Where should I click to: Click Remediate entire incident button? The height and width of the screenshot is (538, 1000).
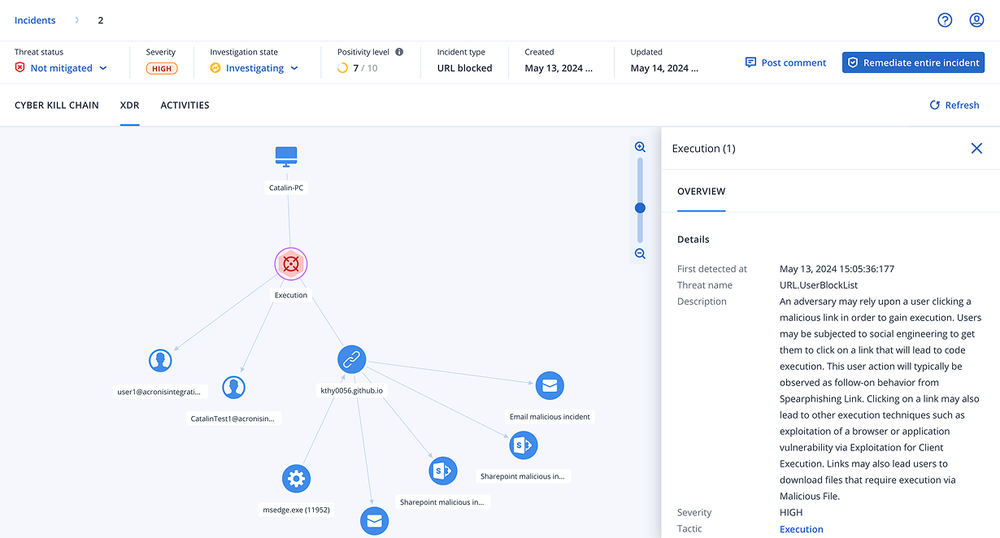pos(913,62)
